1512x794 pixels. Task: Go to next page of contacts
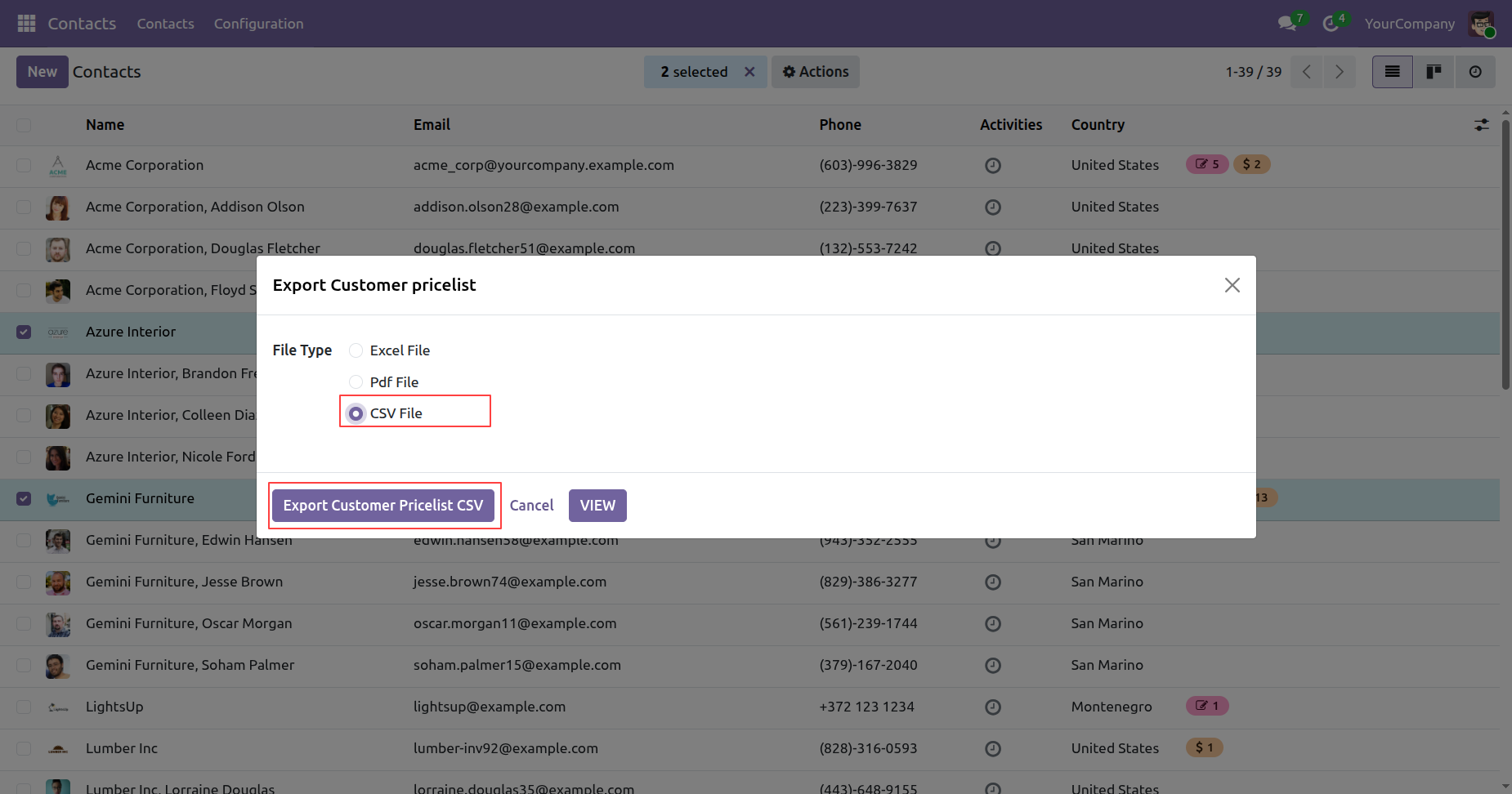tap(1339, 72)
